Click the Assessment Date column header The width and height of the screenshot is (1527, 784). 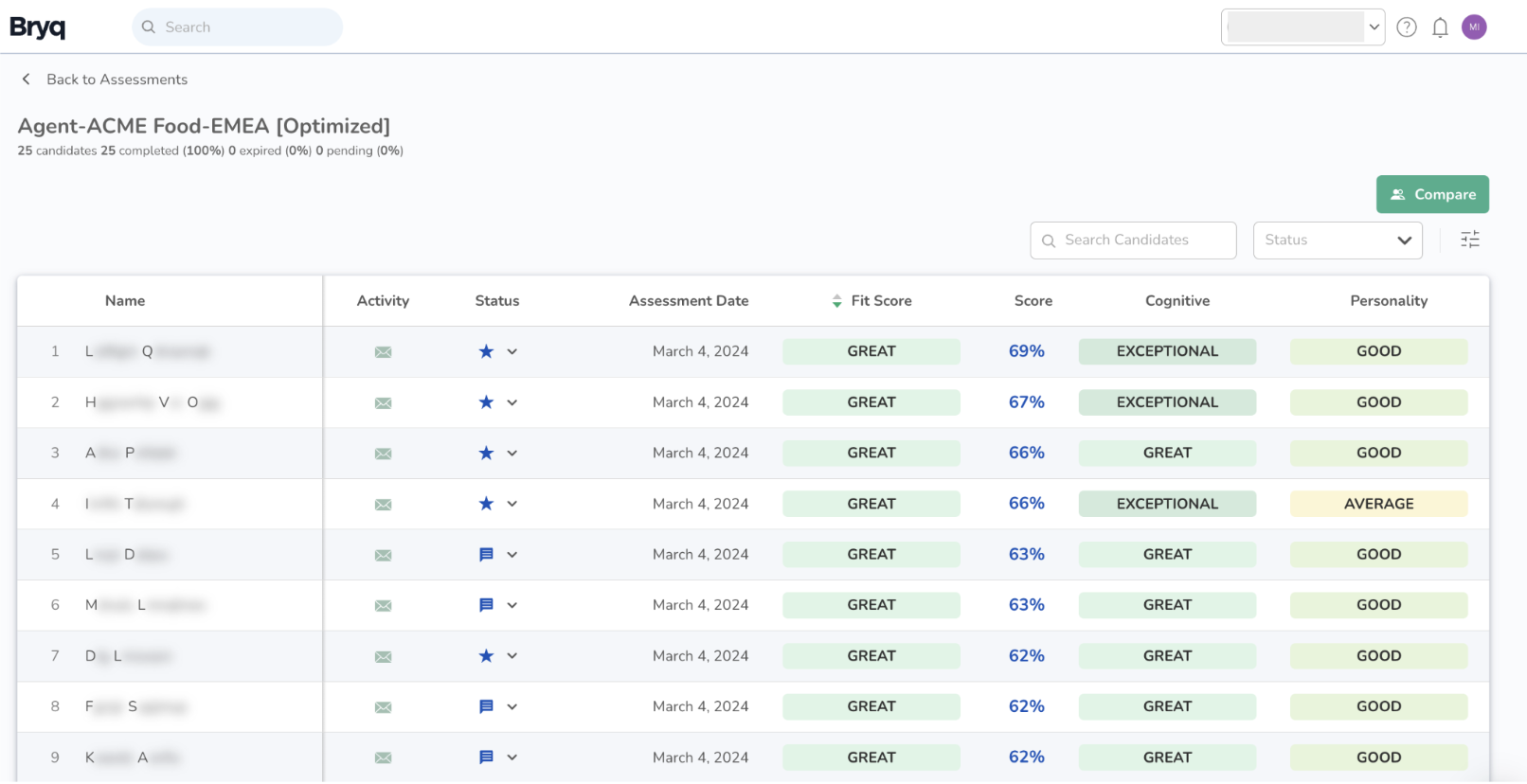click(689, 301)
